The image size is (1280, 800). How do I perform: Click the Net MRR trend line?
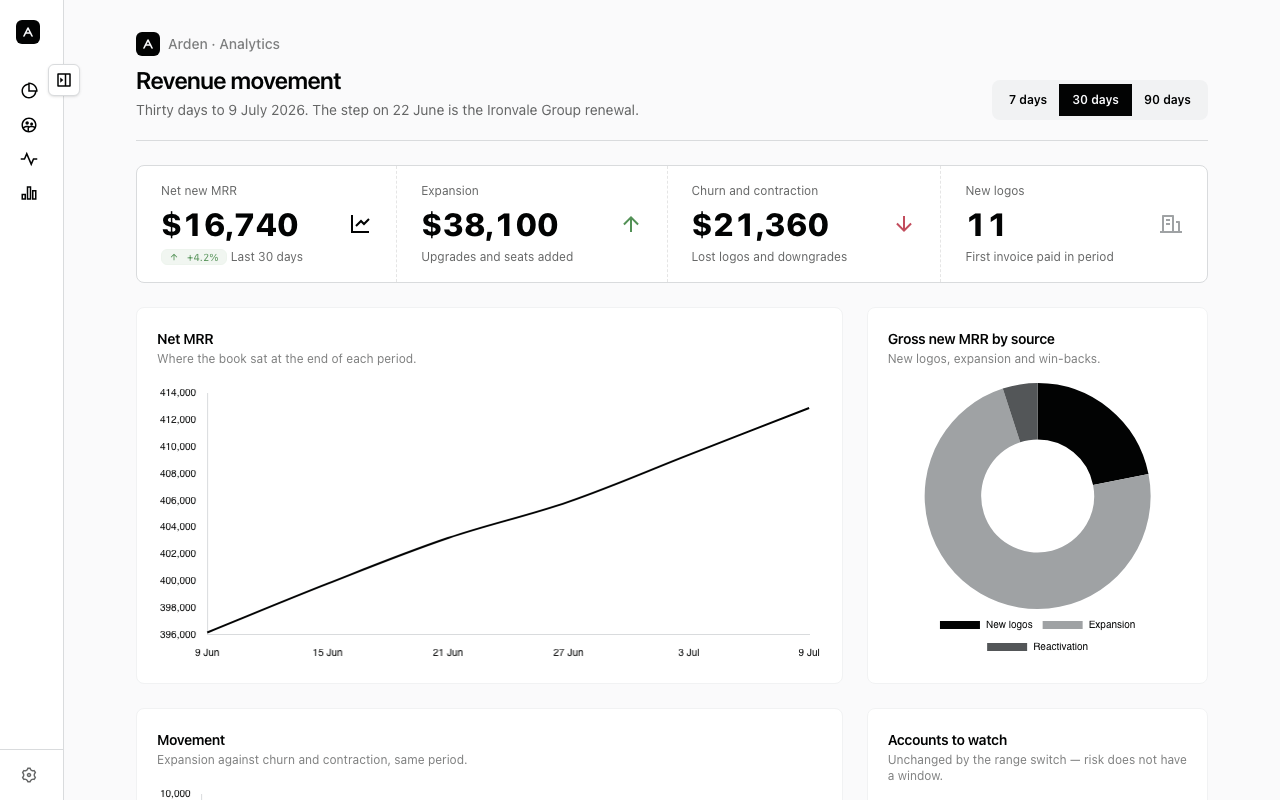508,518
